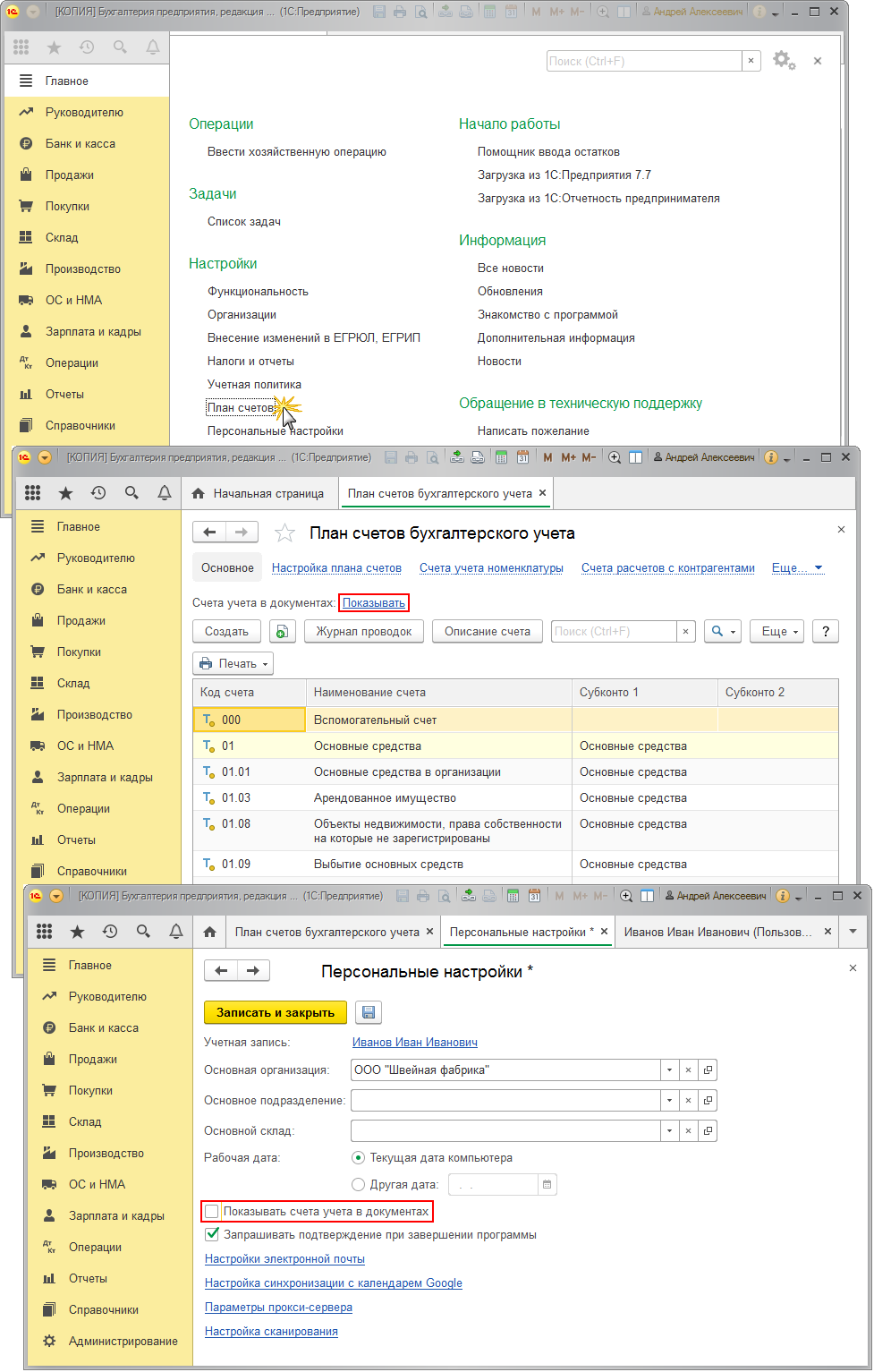Image resolution: width=874 pixels, height=1372 pixels.
Task: Open the settings gear next to the top search field
Action: [x=783, y=60]
